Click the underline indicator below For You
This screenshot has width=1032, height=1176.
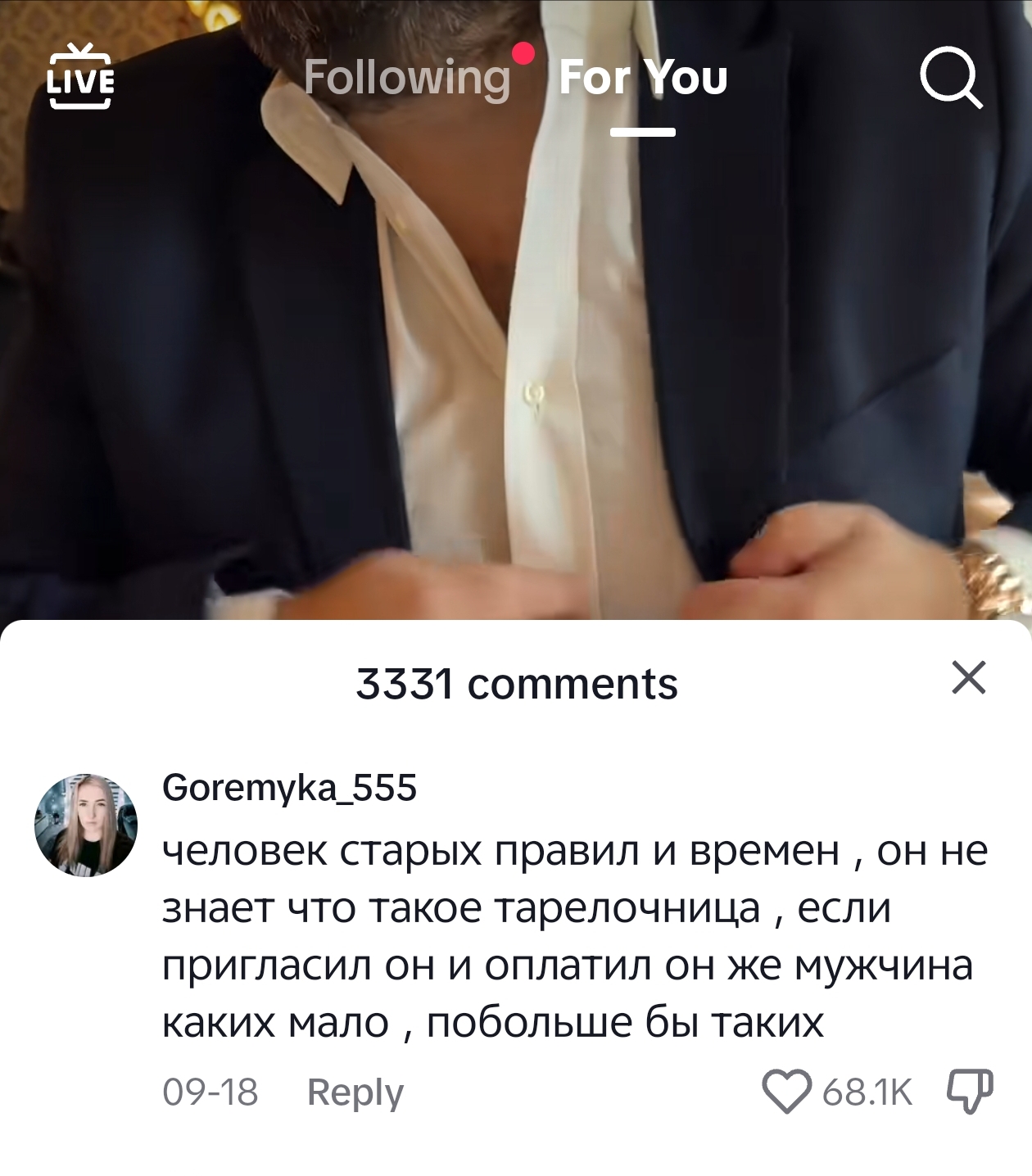643,132
